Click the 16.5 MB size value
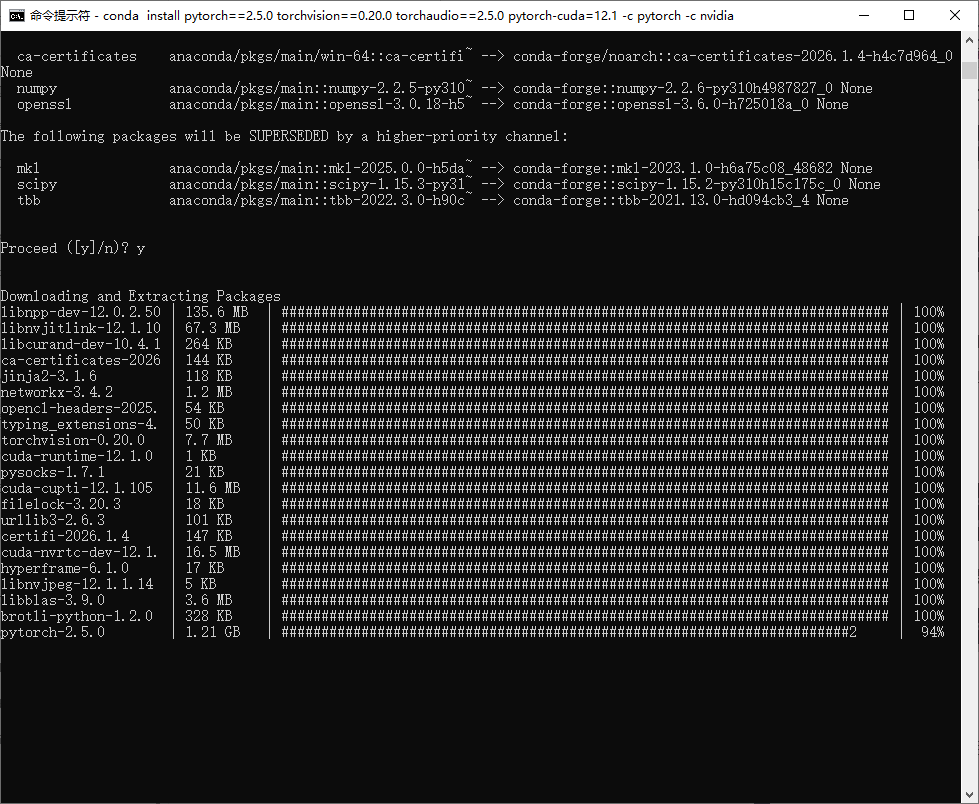 point(213,552)
